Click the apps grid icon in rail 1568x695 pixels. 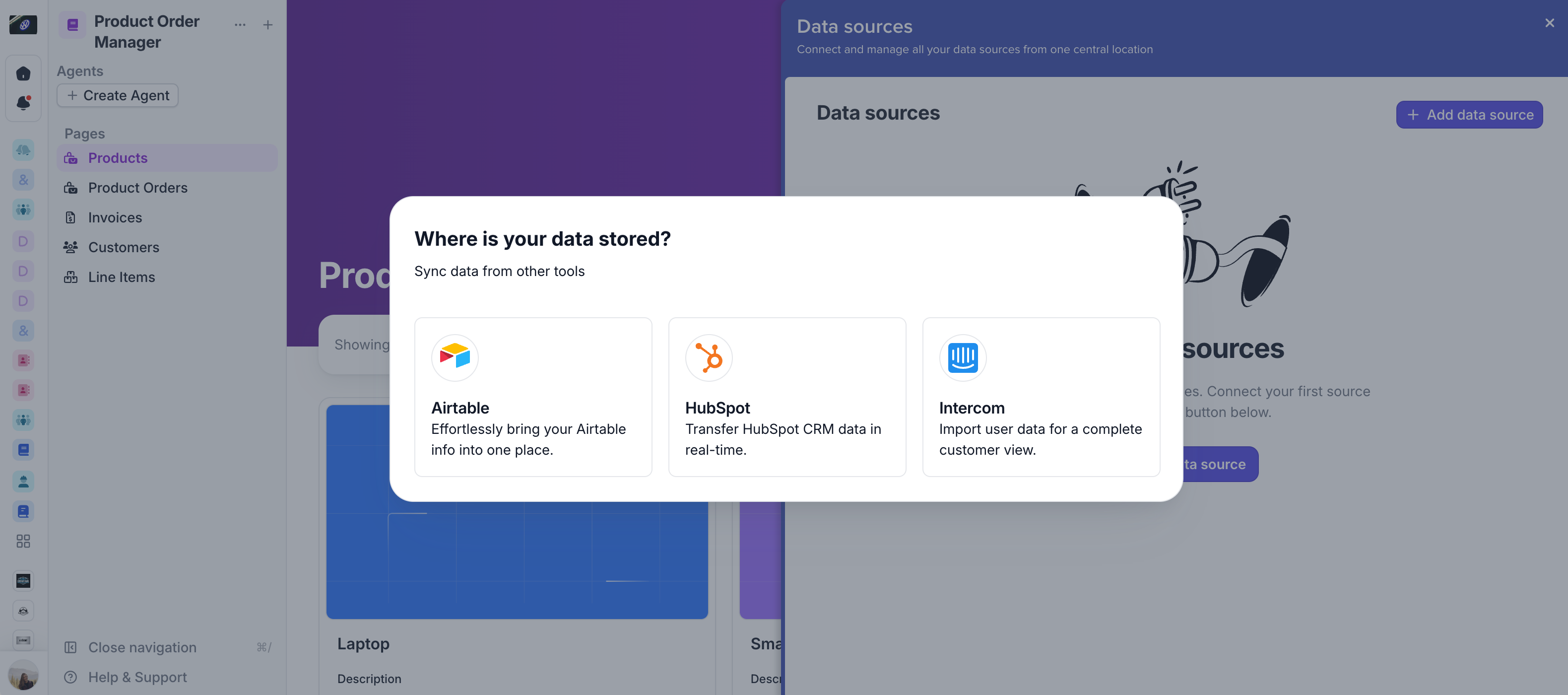23,541
